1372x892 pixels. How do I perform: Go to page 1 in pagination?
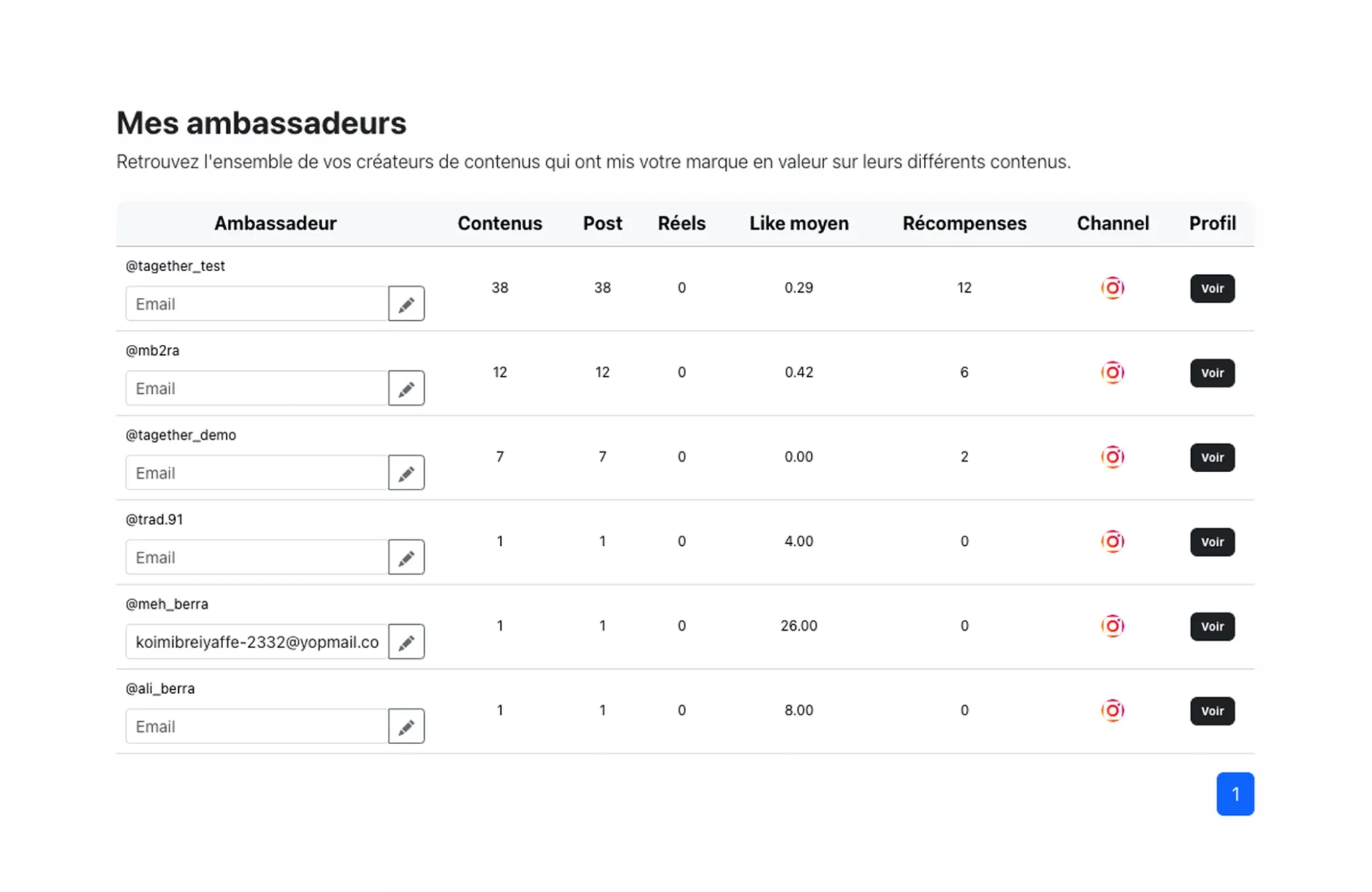point(1235,794)
